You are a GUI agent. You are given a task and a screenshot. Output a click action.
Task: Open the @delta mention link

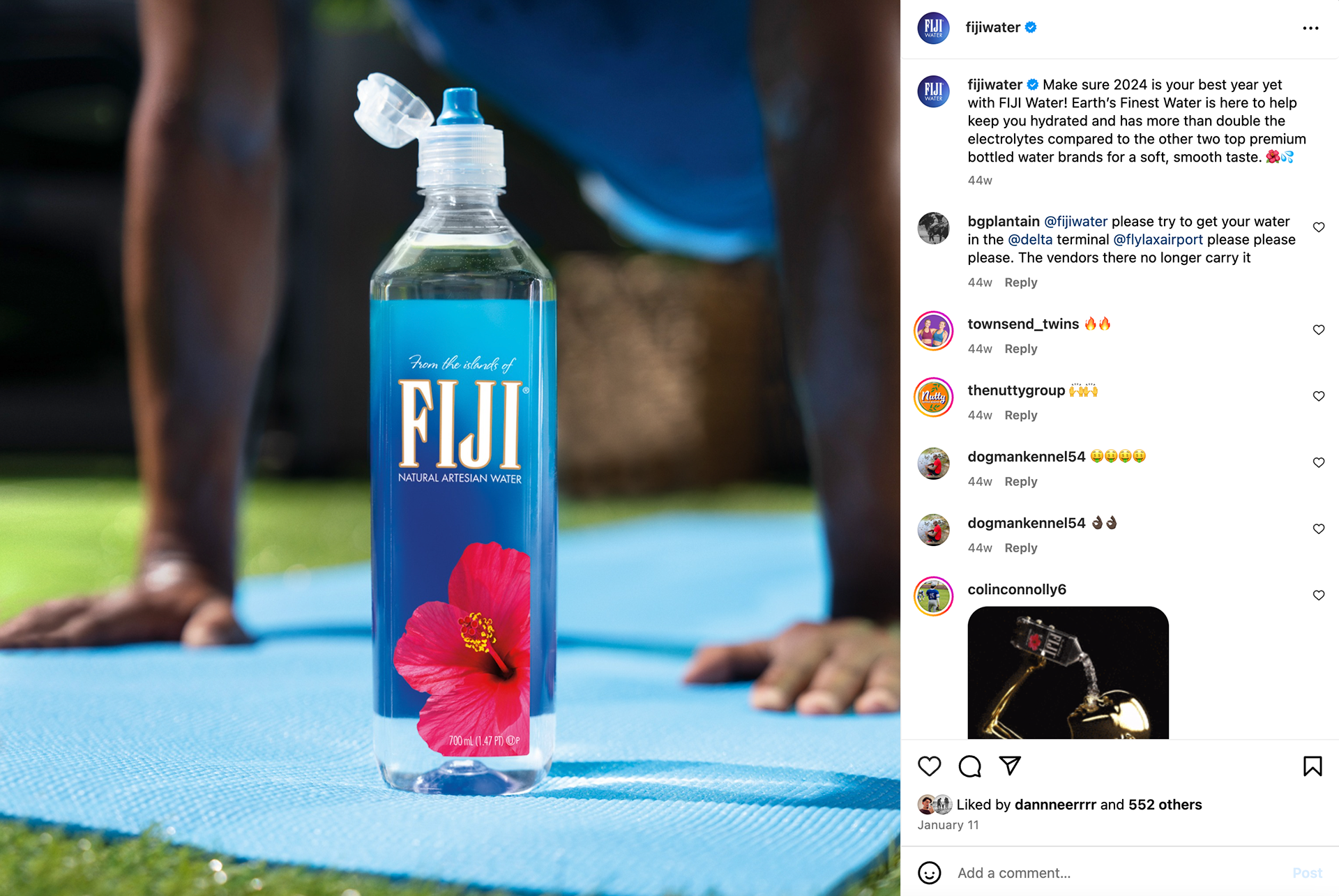(x=1030, y=239)
